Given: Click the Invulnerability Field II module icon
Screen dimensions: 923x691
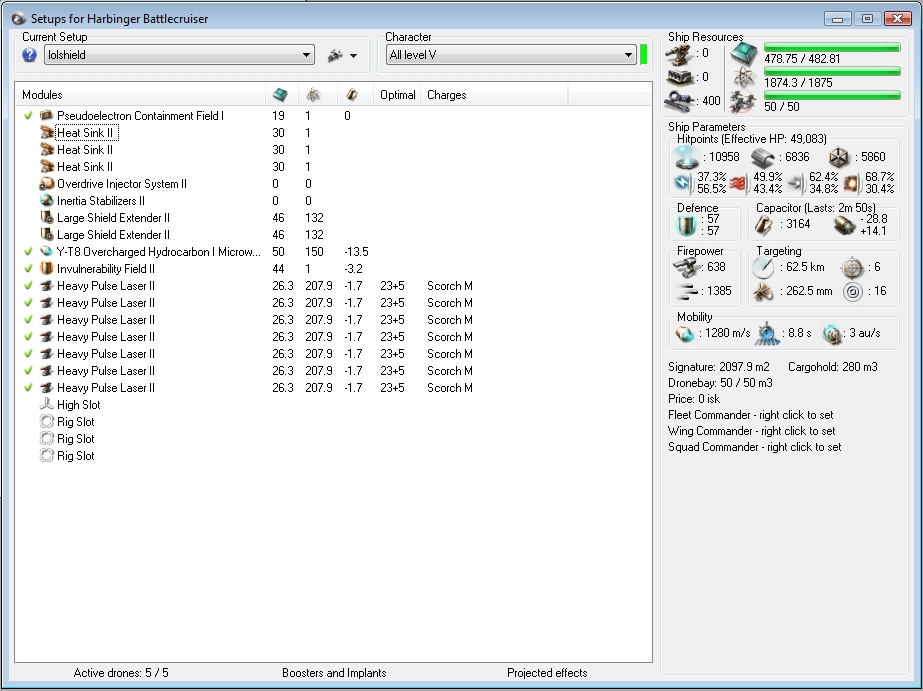Looking at the screenshot, I should (47, 268).
